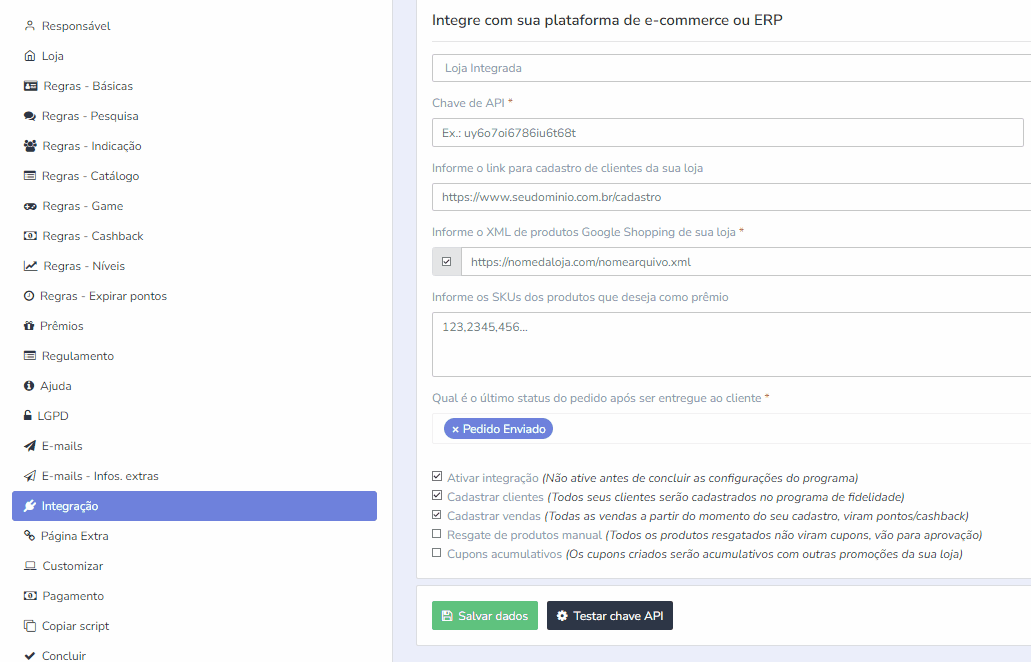
Task: Click the Testar chave API button
Action: (x=610, y=615)
